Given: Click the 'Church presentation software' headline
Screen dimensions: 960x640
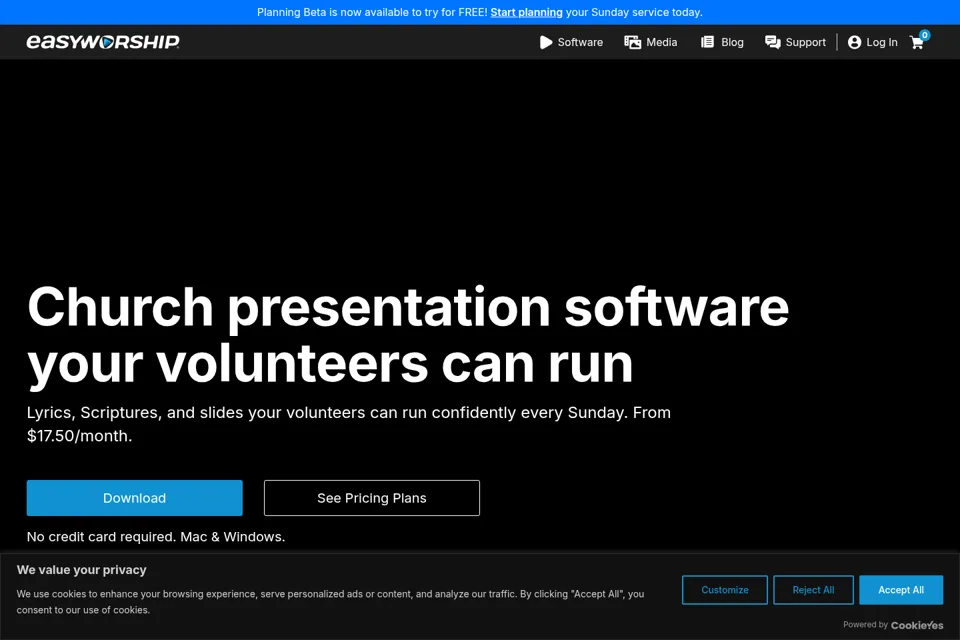Looking at the screenshot, I should (x=408, y=307).
